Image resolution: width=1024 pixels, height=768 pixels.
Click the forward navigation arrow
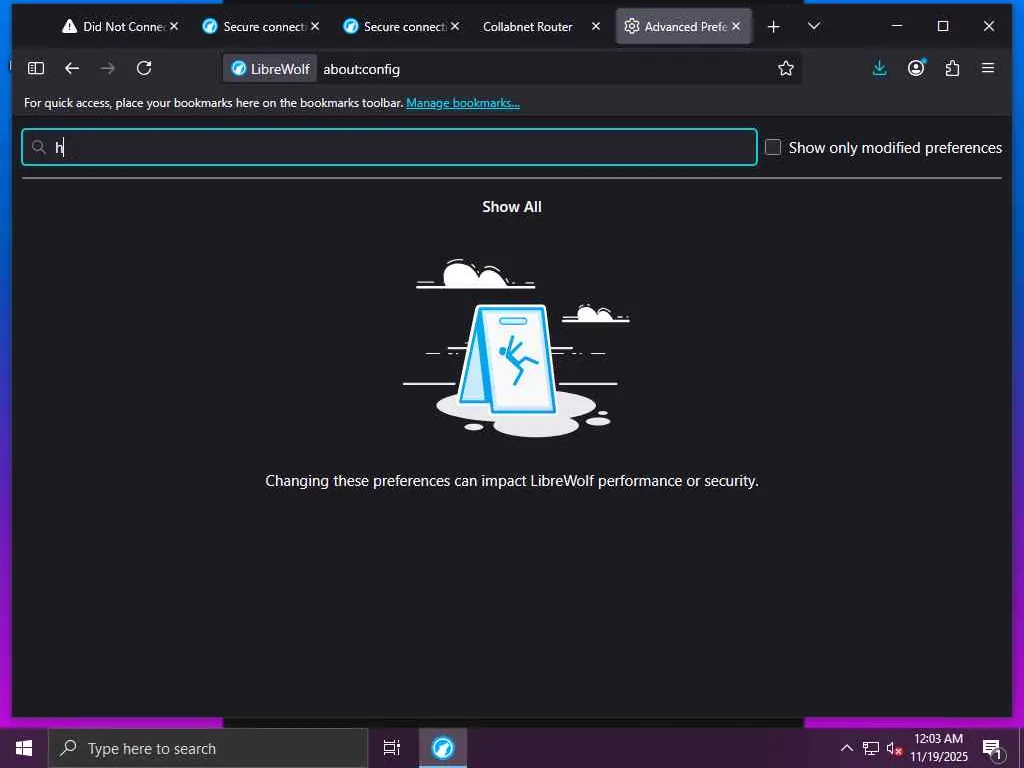point(108,68)
